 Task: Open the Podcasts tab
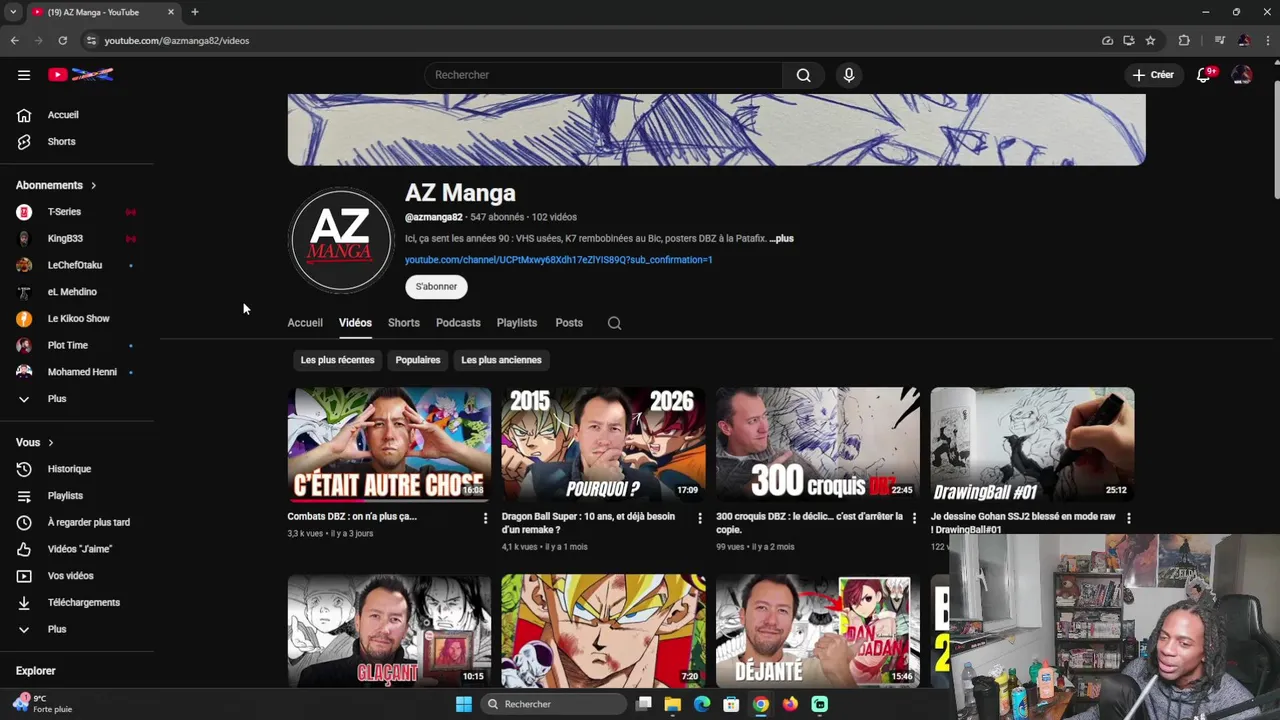click(x=458, y=323)
